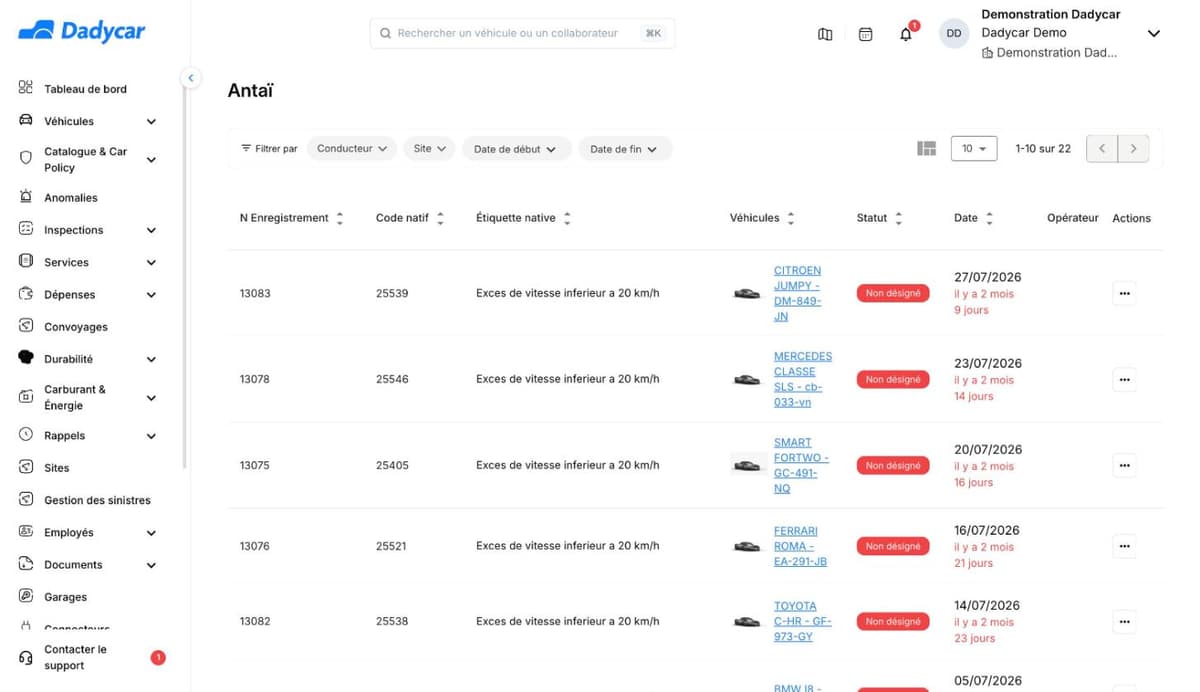Open the Garages page
The width and height of the screenshot is (1200, 692).
(x=65, y=597)
